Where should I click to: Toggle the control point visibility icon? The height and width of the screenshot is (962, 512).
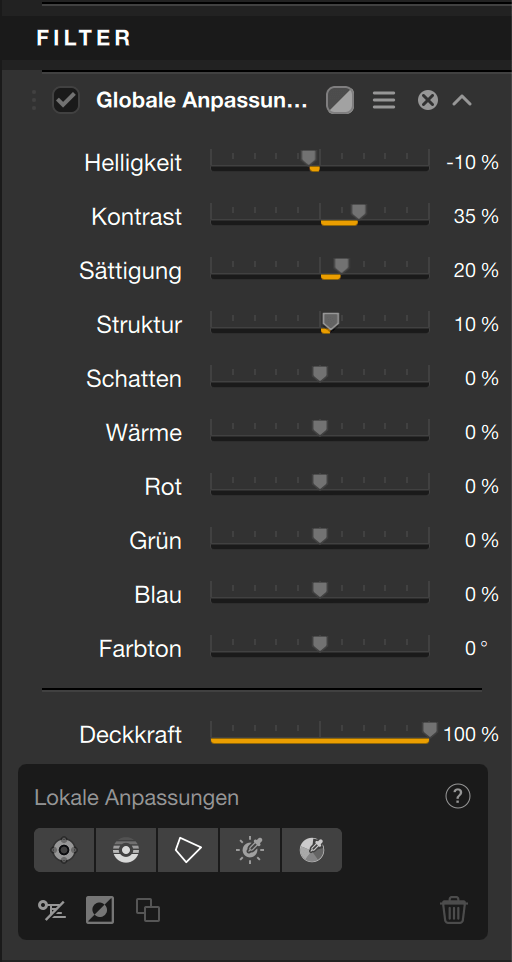53,909
